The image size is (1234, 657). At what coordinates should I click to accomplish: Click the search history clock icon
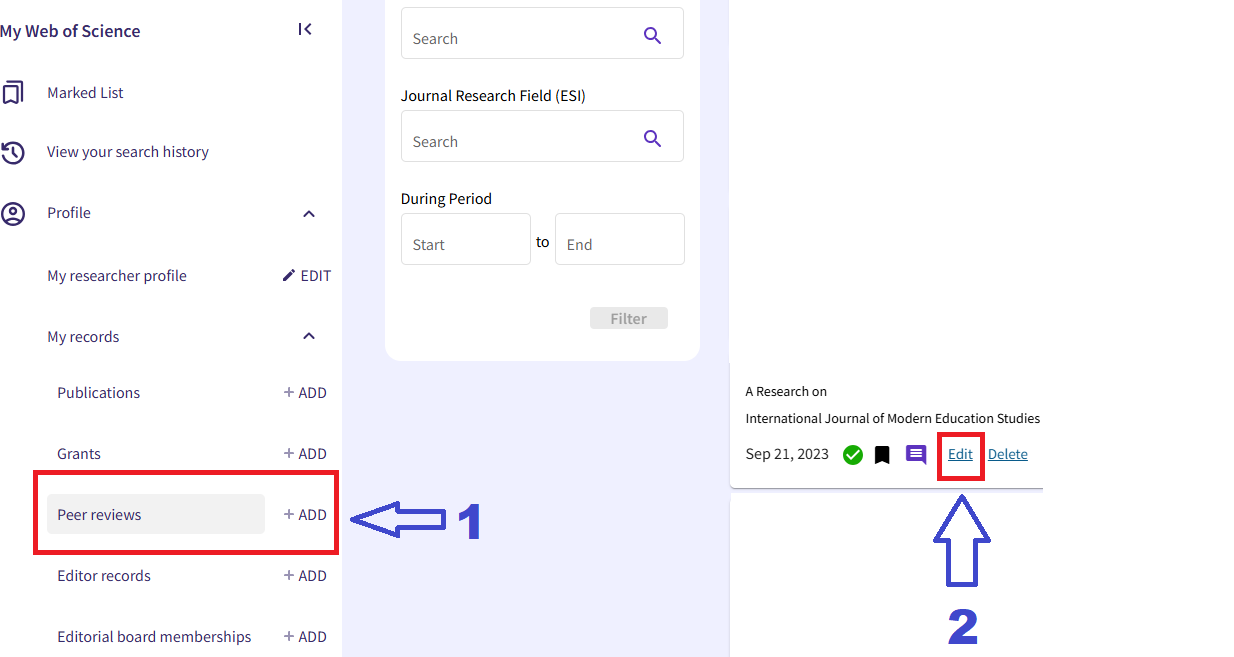(x=13, y=152)
